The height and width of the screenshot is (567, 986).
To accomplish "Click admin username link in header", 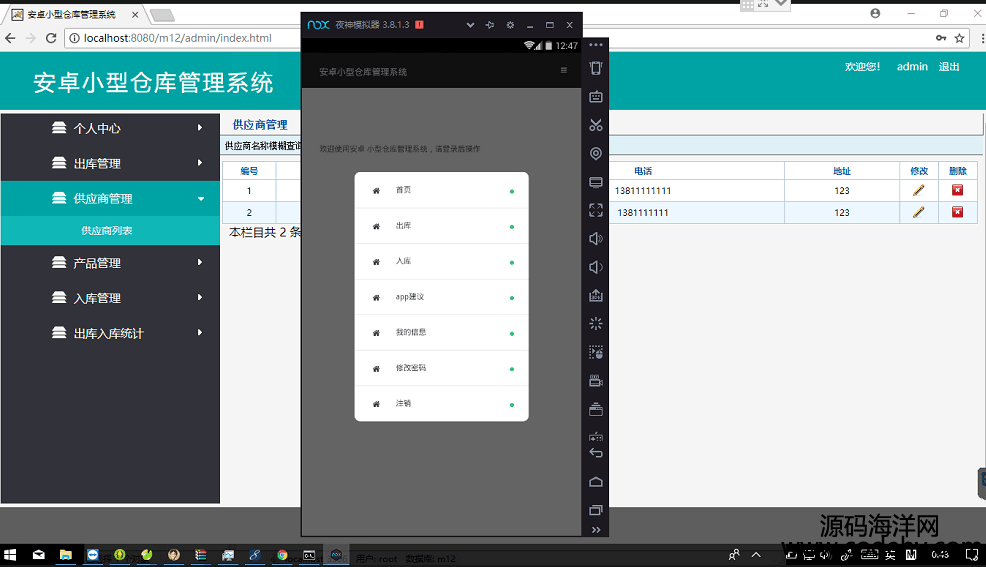I will (x=912, y=67).
